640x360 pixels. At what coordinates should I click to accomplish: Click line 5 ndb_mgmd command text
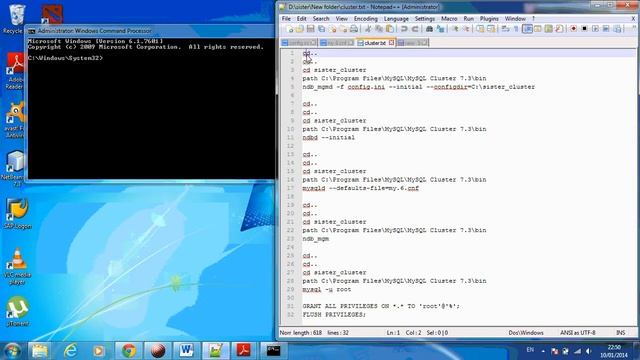[418, 87]
